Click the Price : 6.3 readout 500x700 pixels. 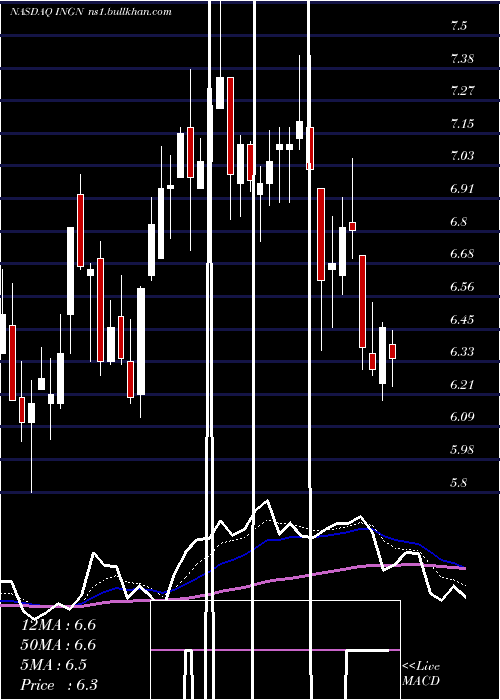[x=59, y=685]
